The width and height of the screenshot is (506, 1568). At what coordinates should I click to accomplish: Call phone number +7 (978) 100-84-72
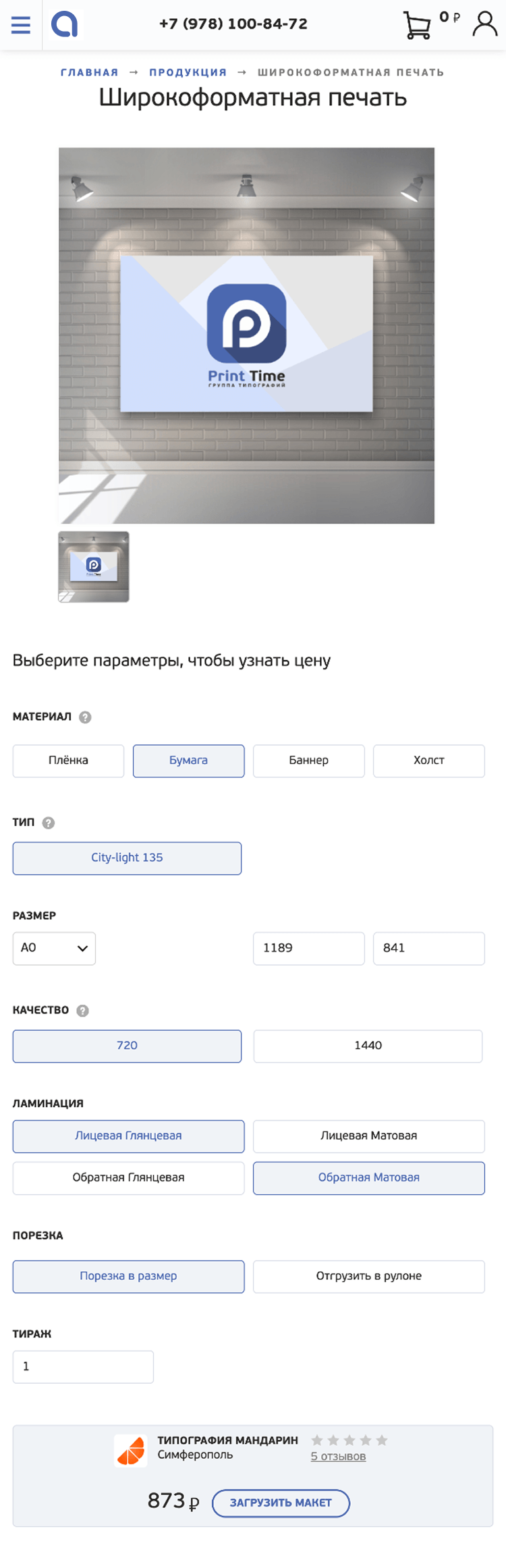(233, 24)
